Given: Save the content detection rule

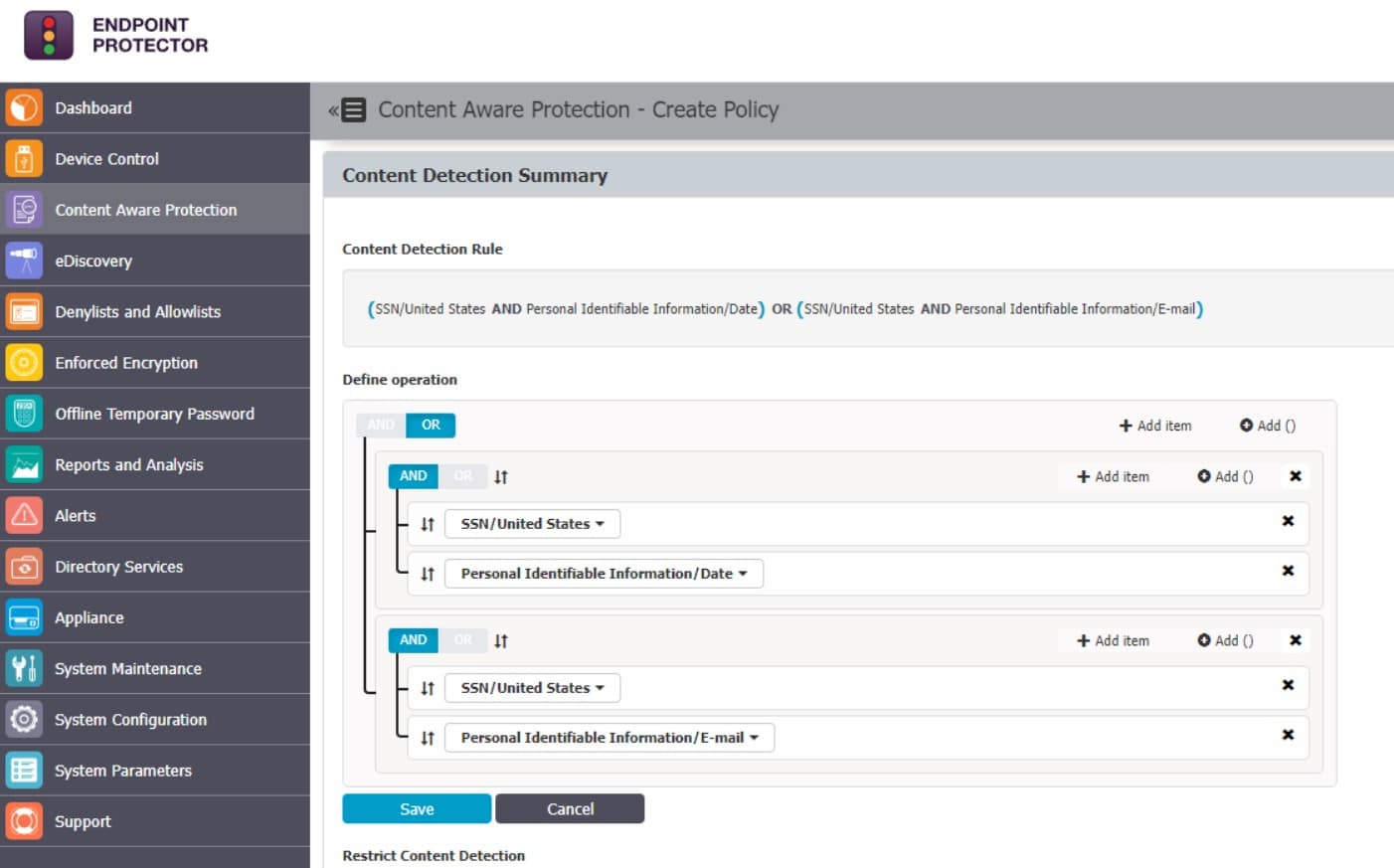Looking at the screenshot, I should click(417, 808).
